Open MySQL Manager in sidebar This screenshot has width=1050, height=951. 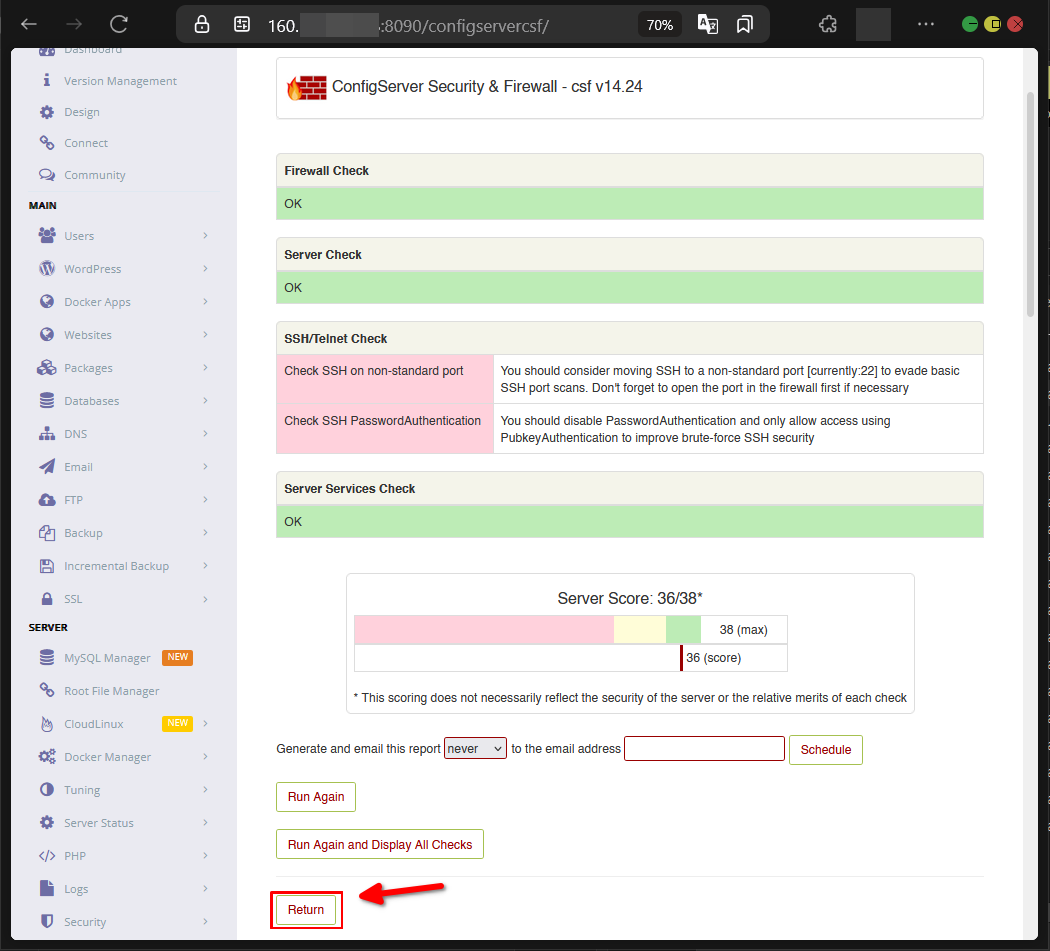[x=107, y=658]
